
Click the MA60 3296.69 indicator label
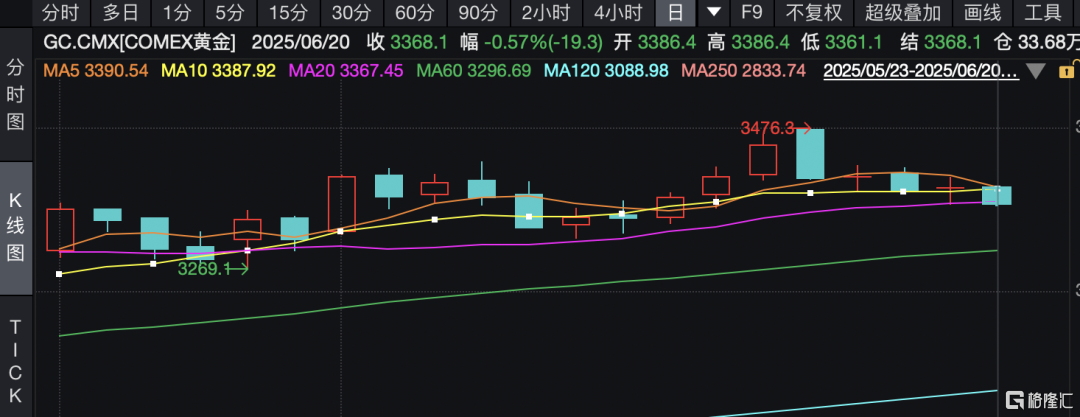pyautogui.click(x=474, y=70)
